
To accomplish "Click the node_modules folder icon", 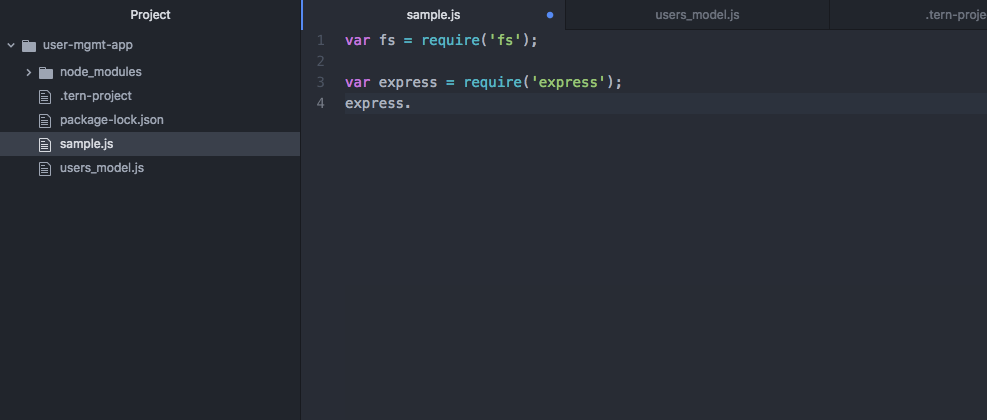I will tap(46, 72).
